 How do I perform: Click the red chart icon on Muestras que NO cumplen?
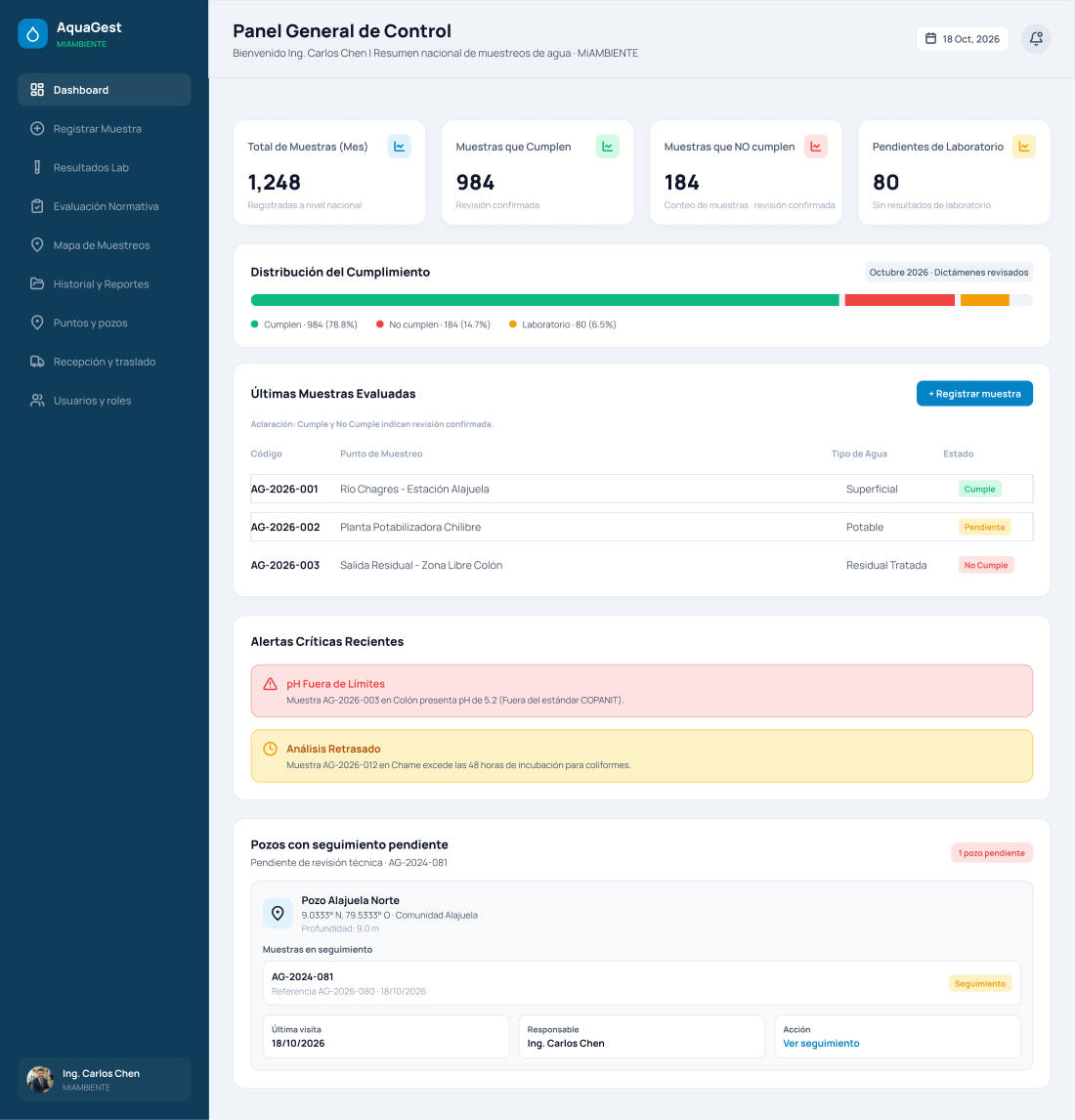point(816,147)
